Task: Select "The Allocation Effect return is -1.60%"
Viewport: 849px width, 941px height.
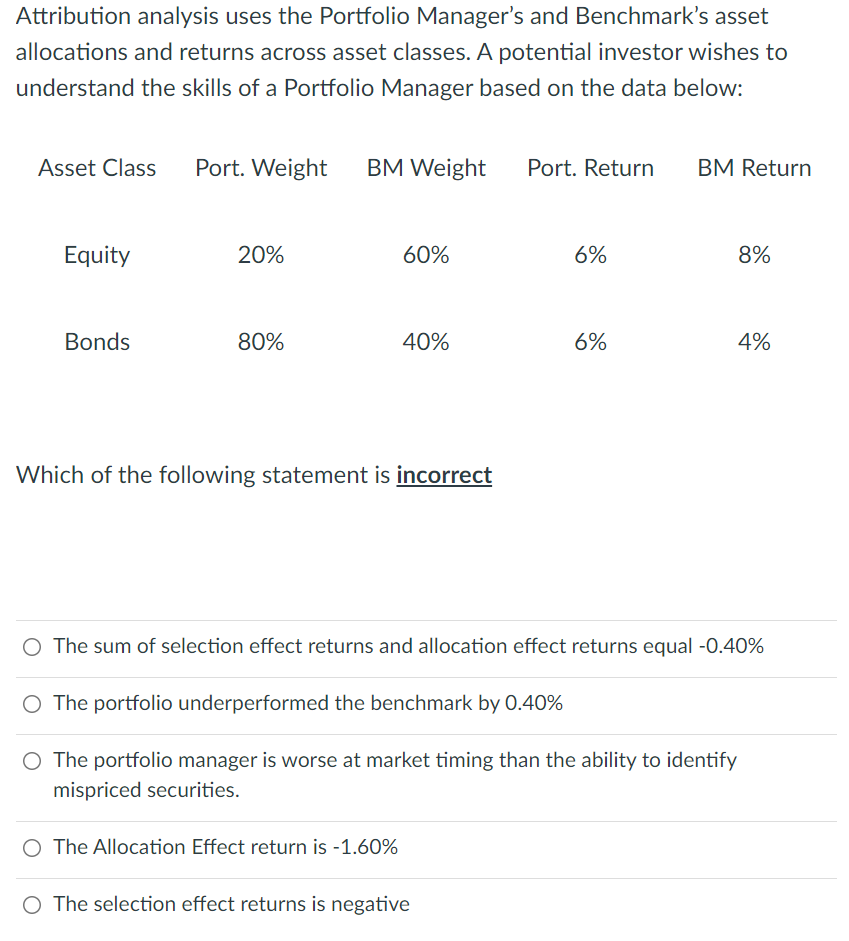Action: [x=31, y=848]
